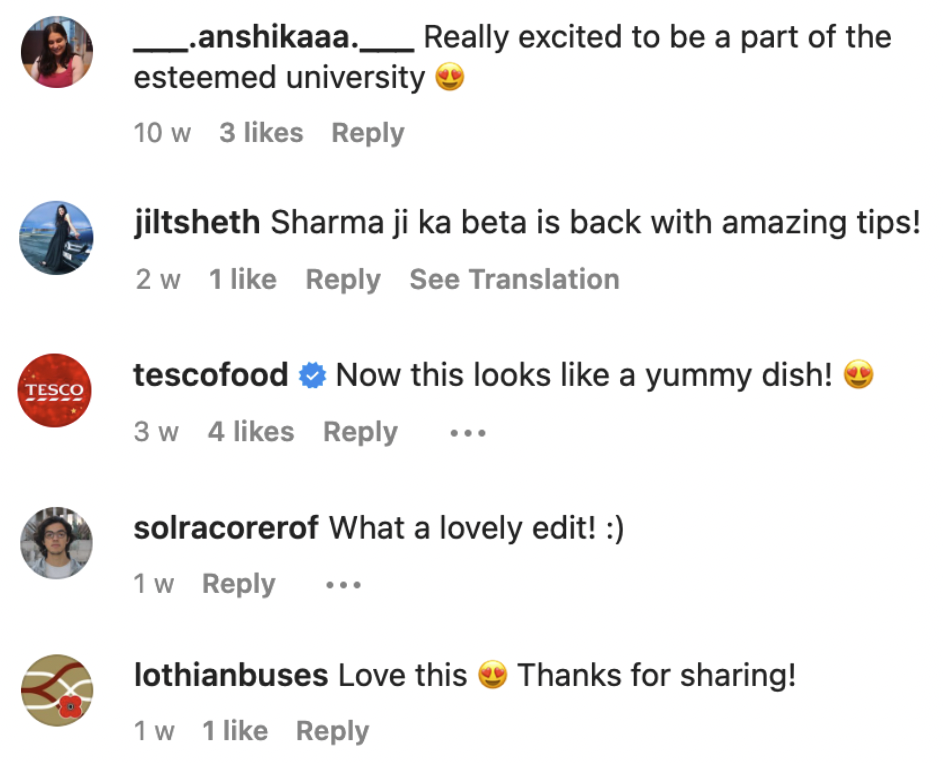Image resolution: width=943 pixels, height=763 pixels.
Task: Click the 2 w timestamp on jiltsheth's comment
Action: 157,280
